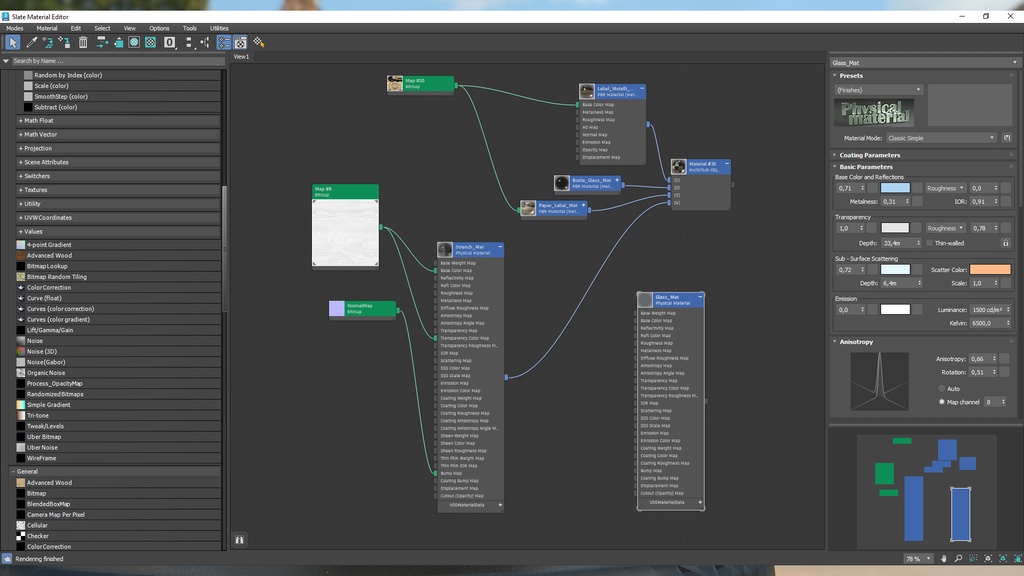
Task: Select Color Correction map in browser list
Action: click(49, 288)
